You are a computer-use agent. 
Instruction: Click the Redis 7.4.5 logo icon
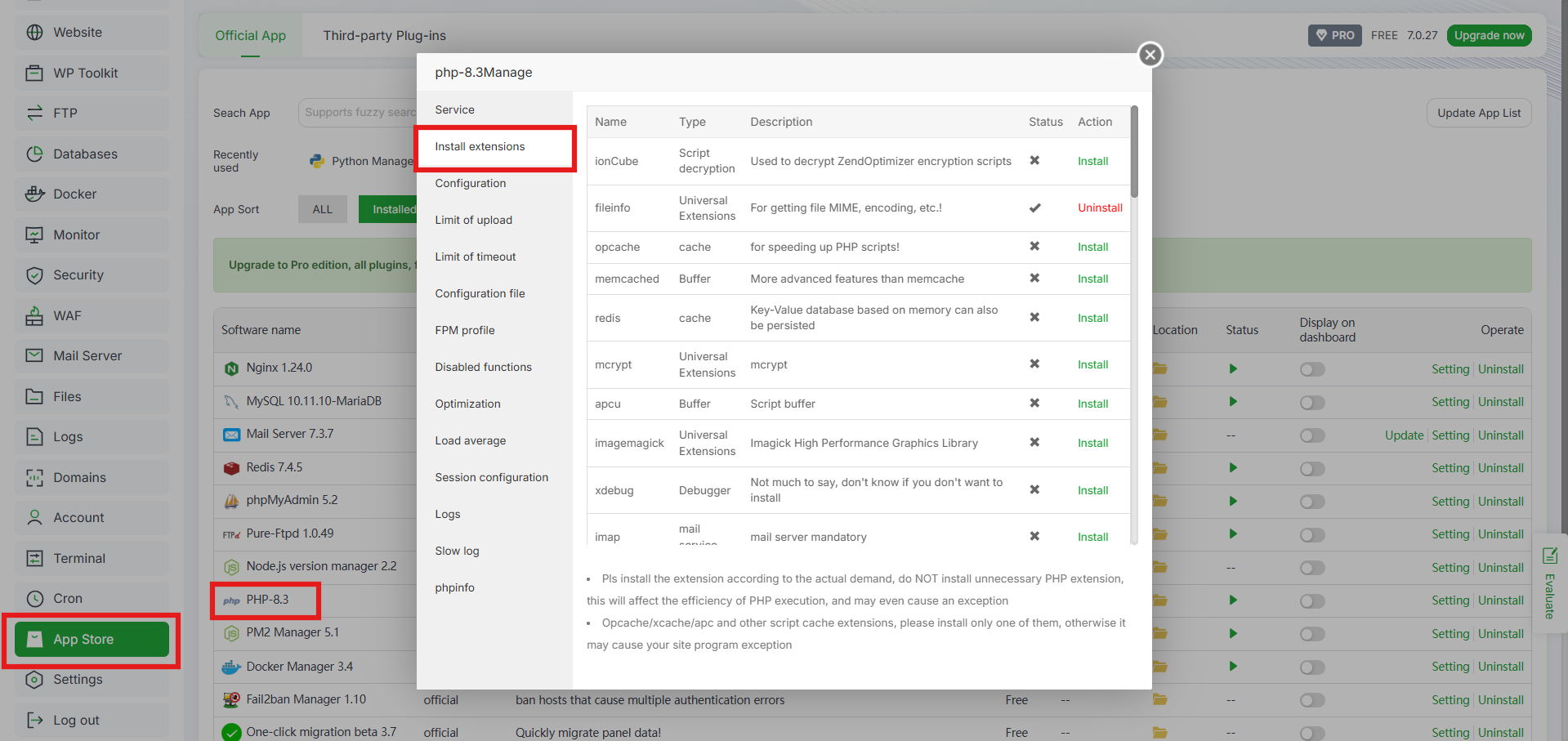coord(231,468)
